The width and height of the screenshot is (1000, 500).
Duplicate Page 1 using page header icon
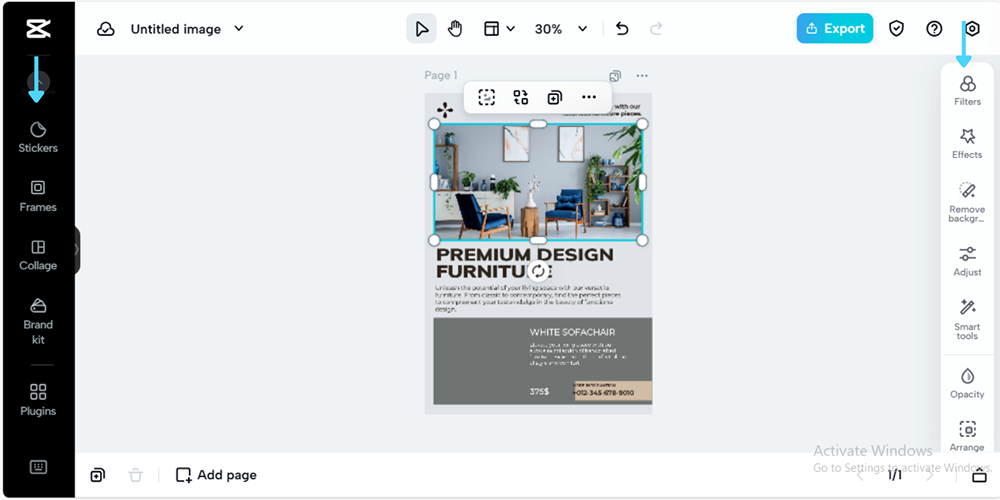tap(615, 76)
